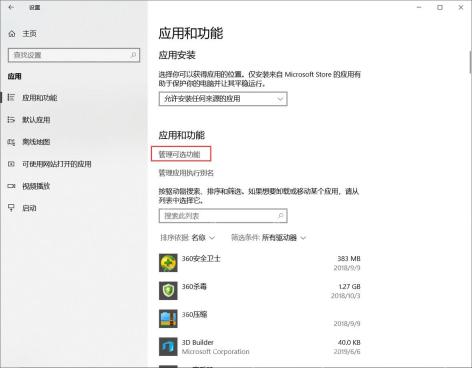The height and width of the screenshot is (368, 472).
Task: Open the 排序依据 名称 dropdown
Action: [188, 238]
